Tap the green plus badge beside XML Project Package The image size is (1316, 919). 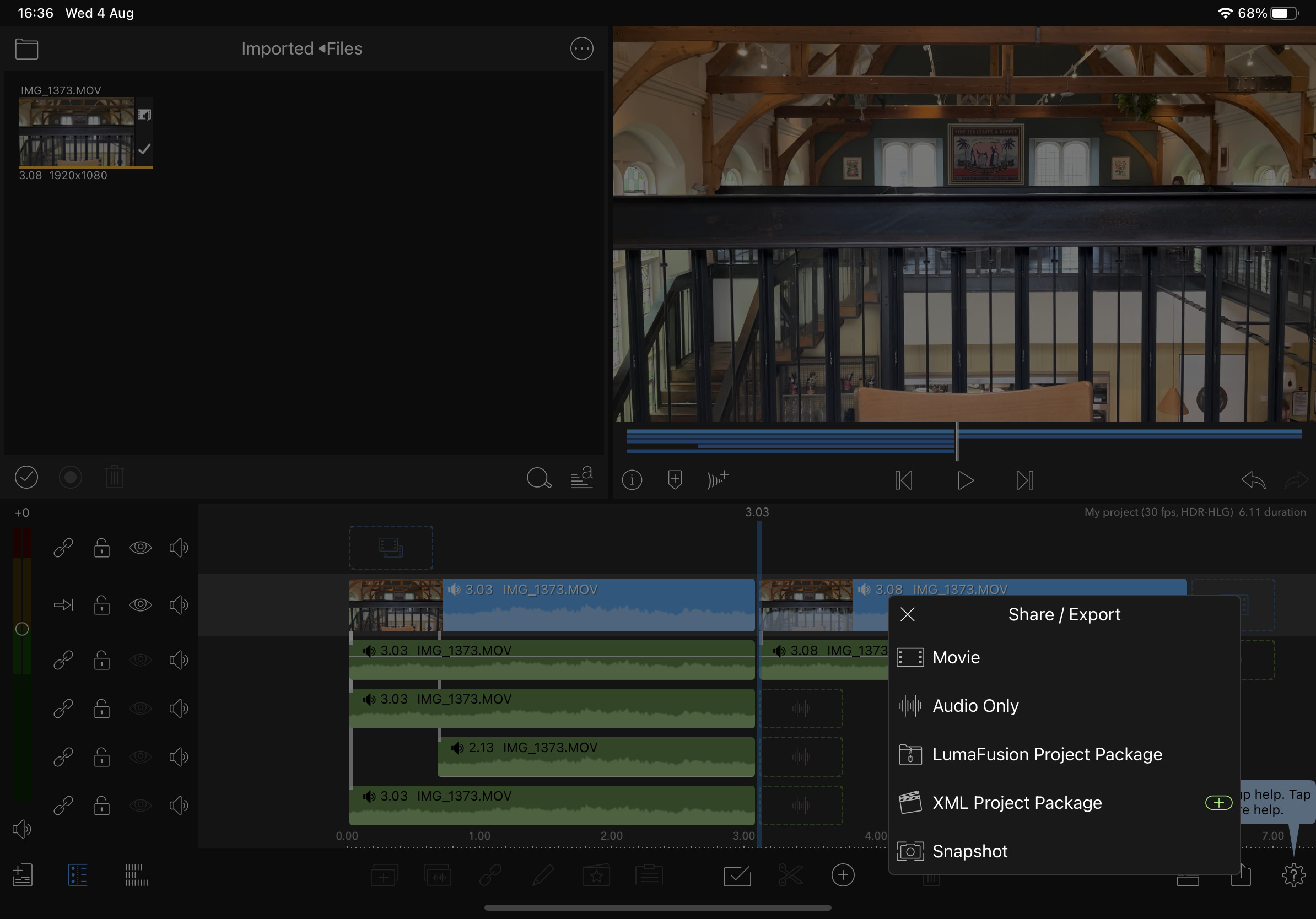[x=1218, y=803]
